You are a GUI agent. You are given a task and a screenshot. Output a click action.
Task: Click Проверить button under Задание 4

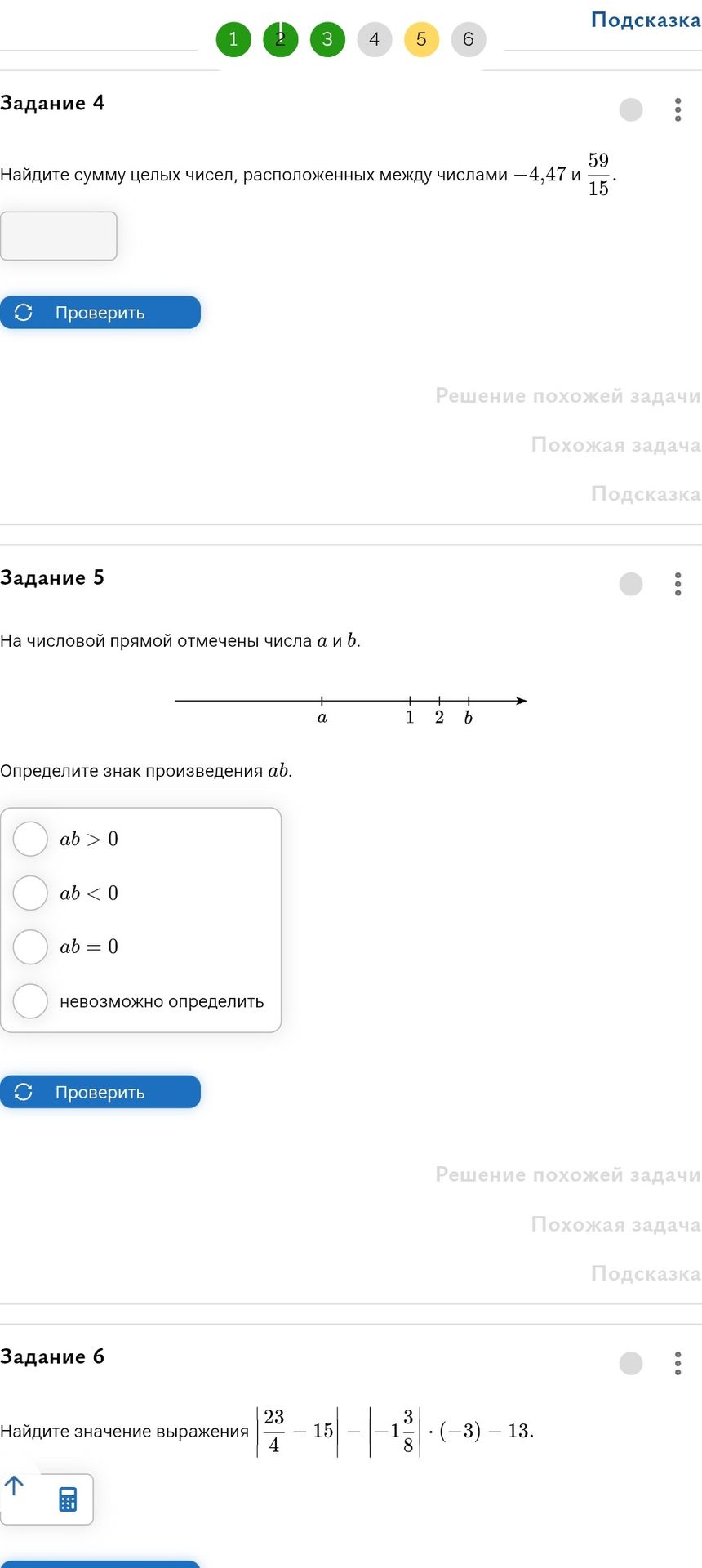(x=100, y=313)
